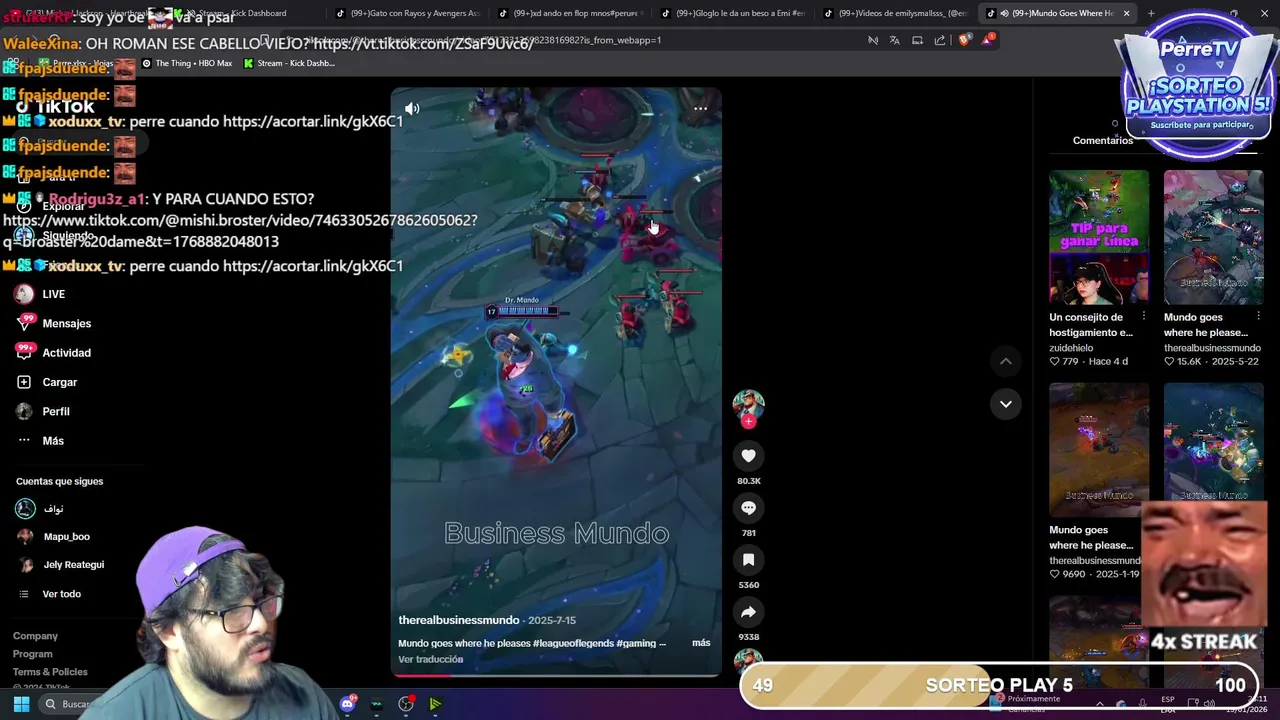Open the Mundo video thumbnail dated 2025-5-22

tap(1213, 237)
